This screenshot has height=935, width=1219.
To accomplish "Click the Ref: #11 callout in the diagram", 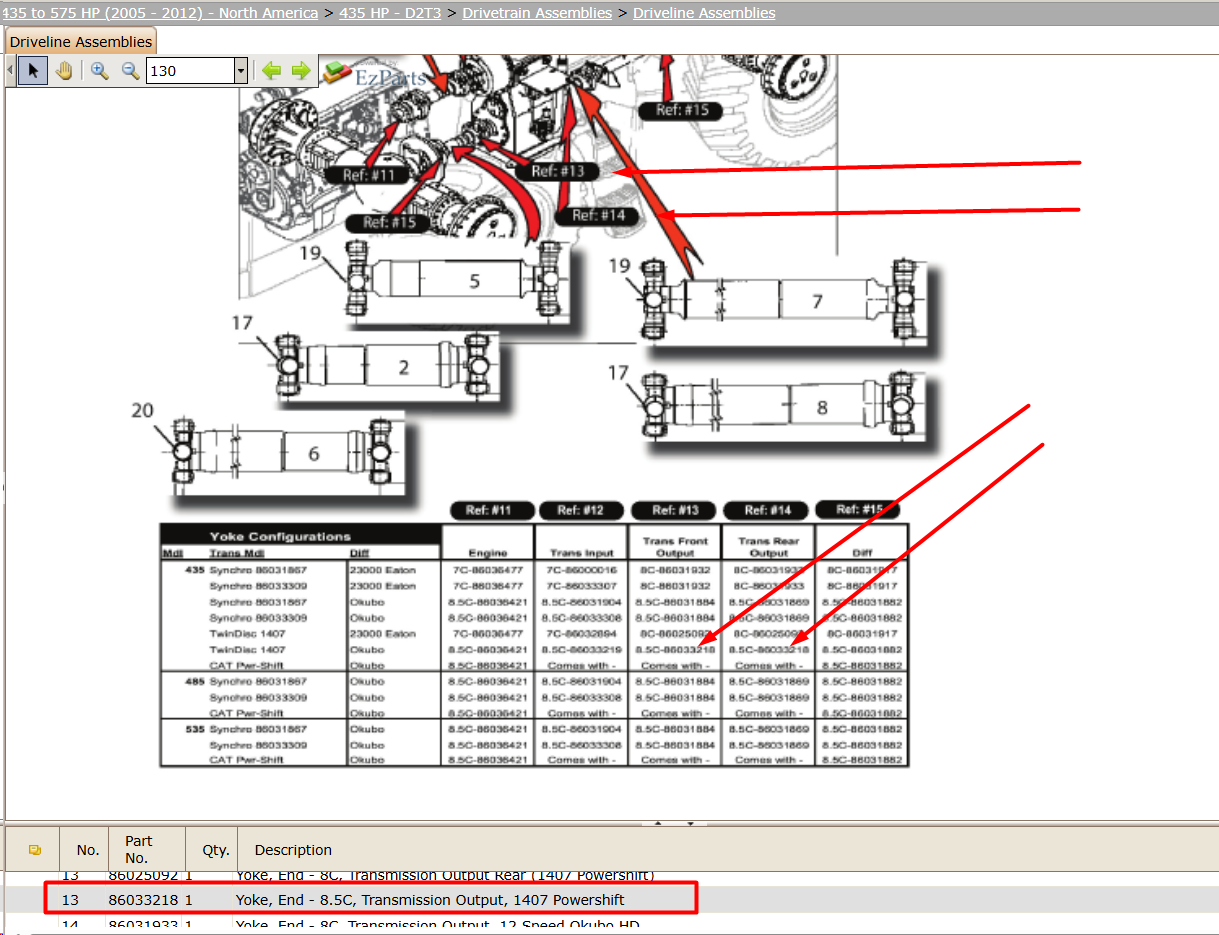I will point(366,175).
